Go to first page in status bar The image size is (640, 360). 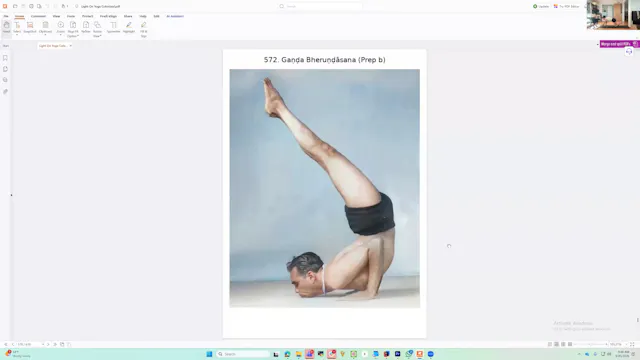pos(6,344)
